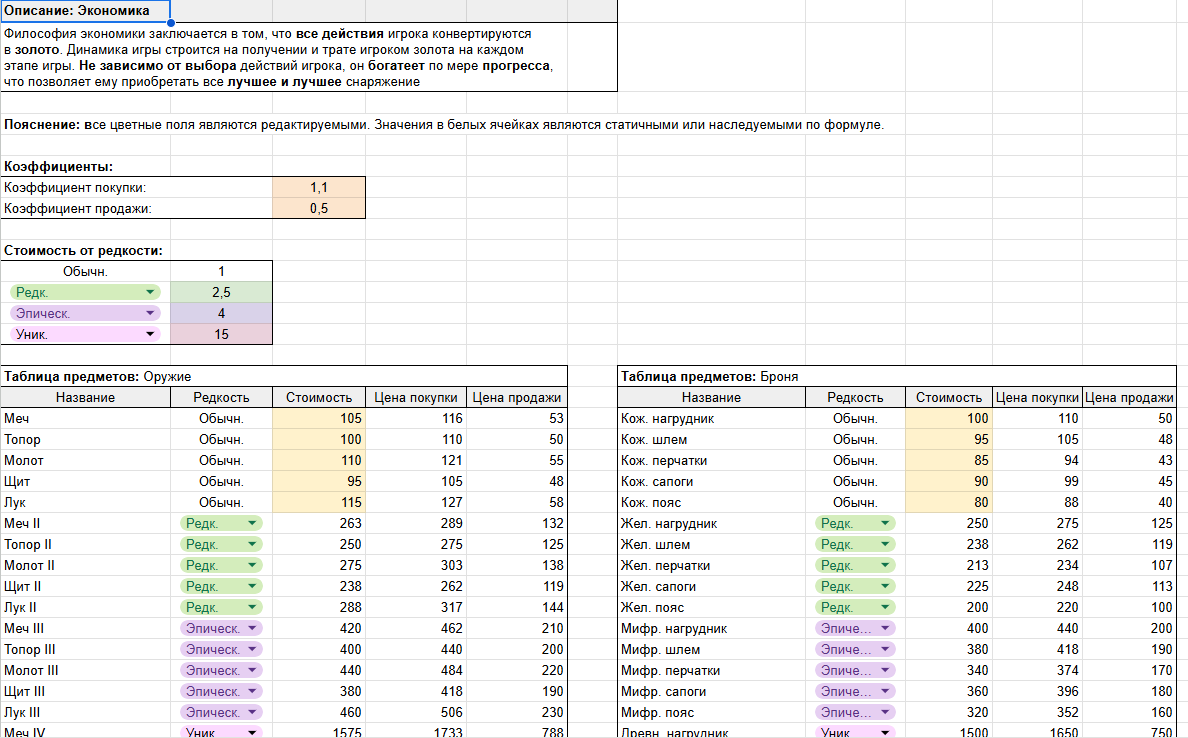Open rarity dropdown for Топор III row
This screenshot has width=1188, height=738.
(251, 649)
